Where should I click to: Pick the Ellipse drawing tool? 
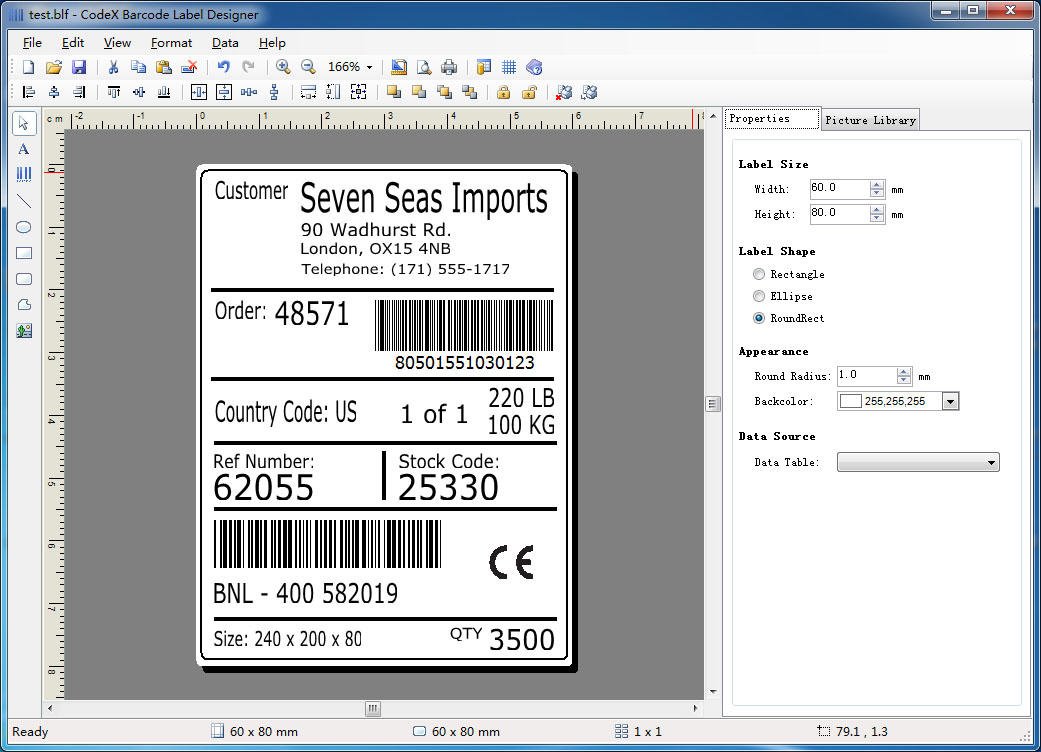(x=24, y=227)
